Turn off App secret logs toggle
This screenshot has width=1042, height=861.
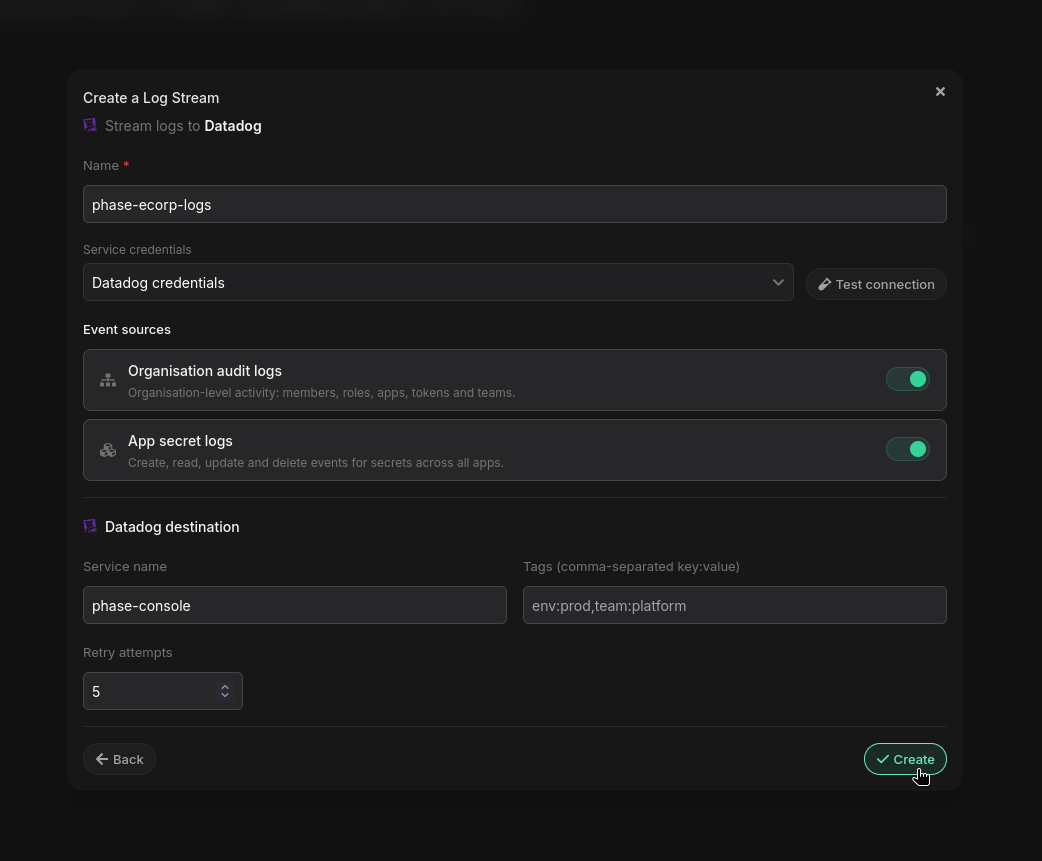[908, 449]
